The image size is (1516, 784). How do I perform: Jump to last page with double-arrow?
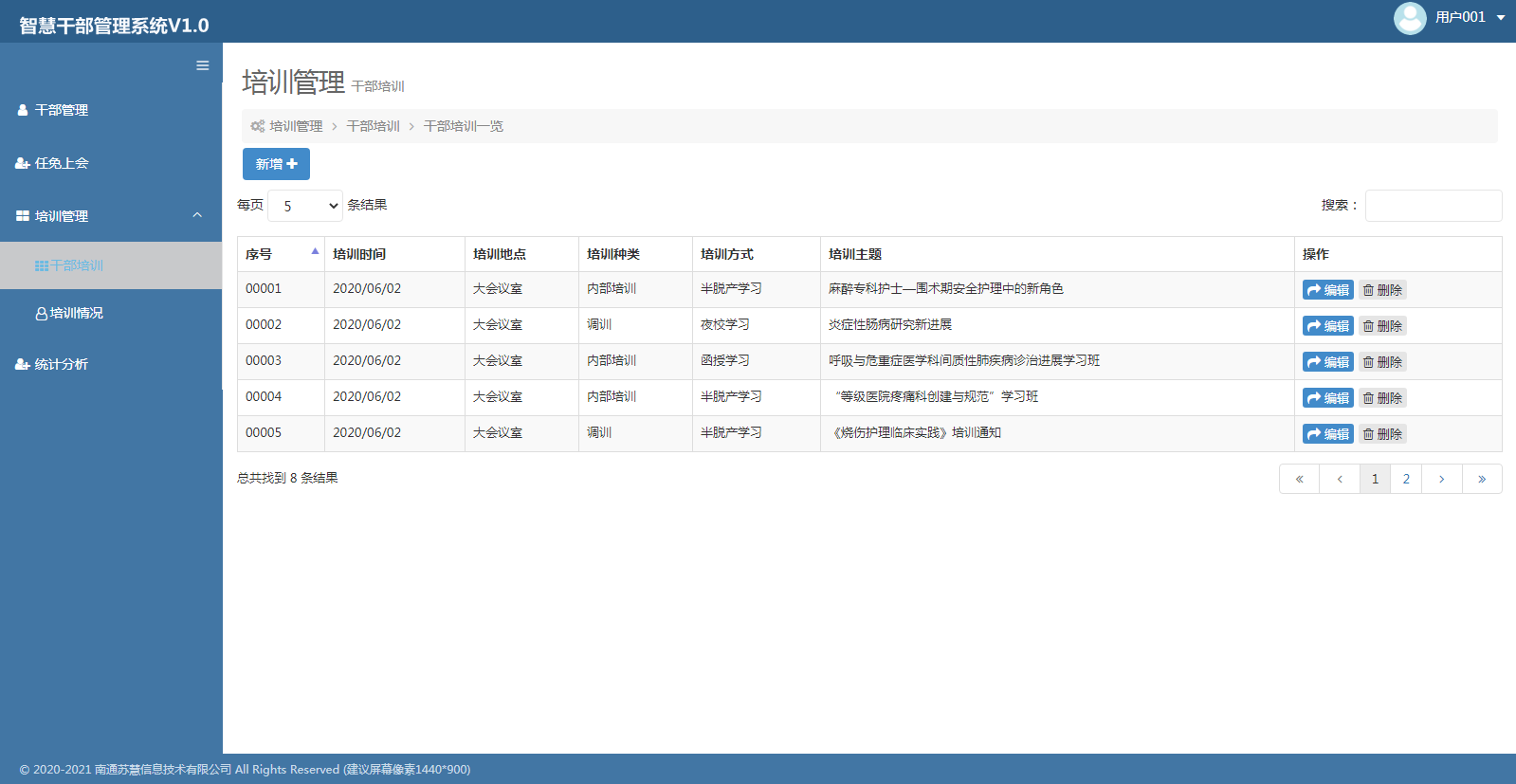pos(1481,479)
